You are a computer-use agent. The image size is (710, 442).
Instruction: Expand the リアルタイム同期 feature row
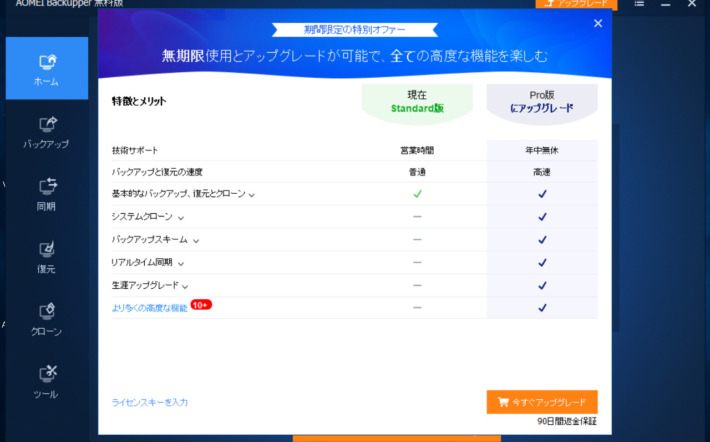tap(181, 263)
